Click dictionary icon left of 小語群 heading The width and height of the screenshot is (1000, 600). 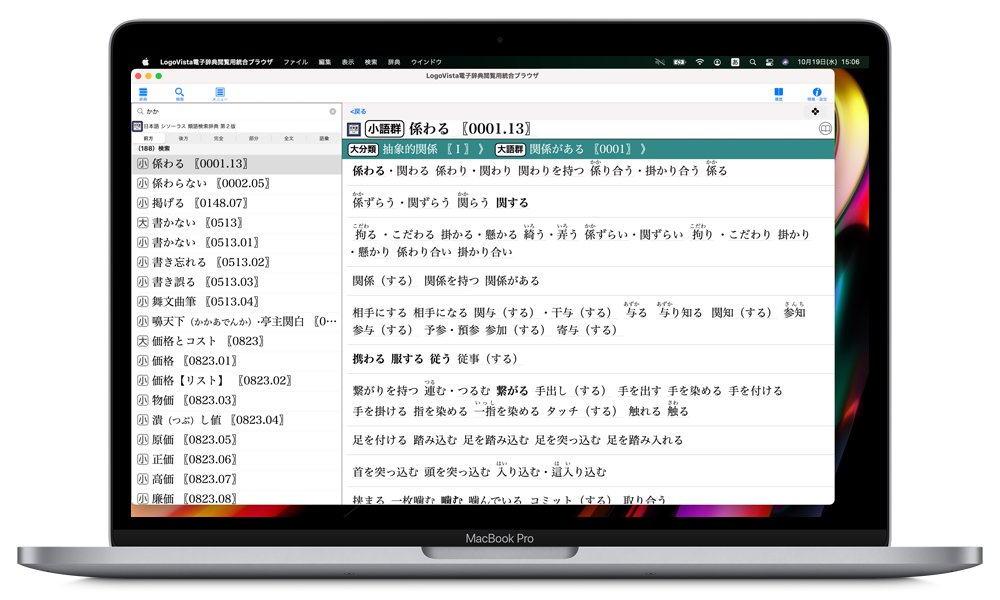pyautogui.click(x=354, y=129)
